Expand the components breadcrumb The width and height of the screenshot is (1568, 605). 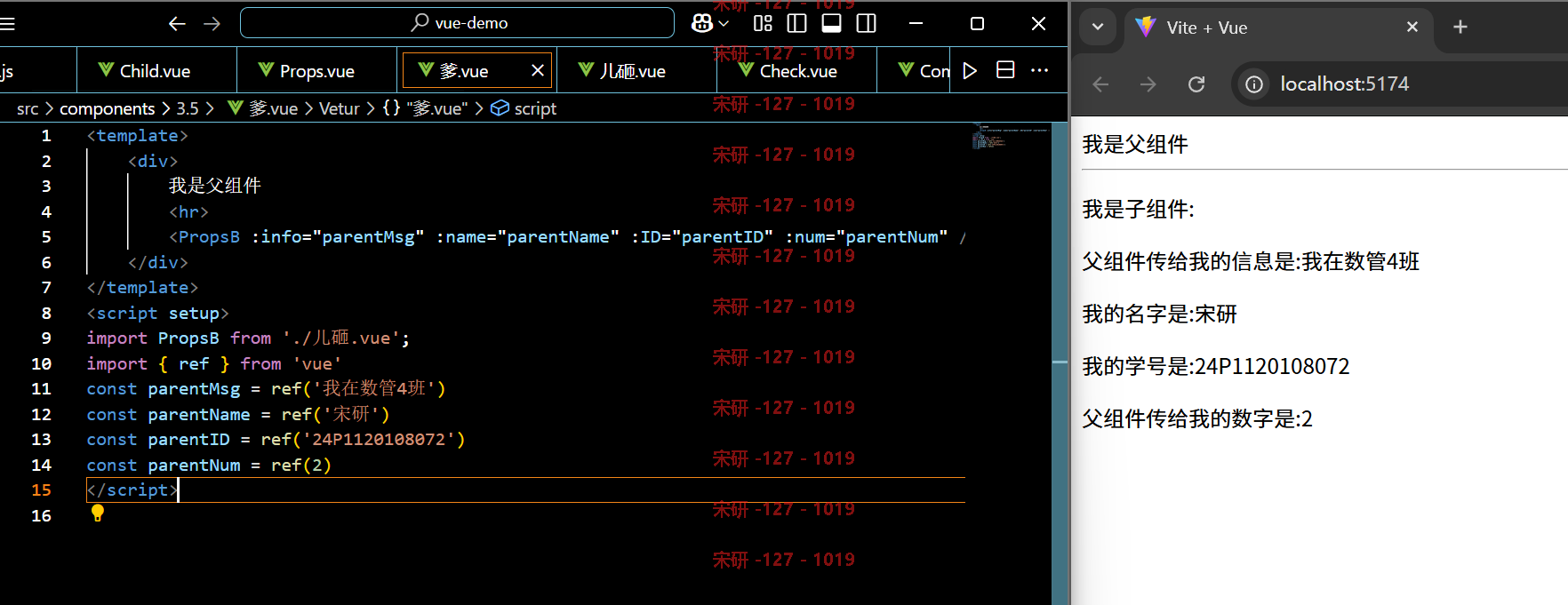[107, 108]
